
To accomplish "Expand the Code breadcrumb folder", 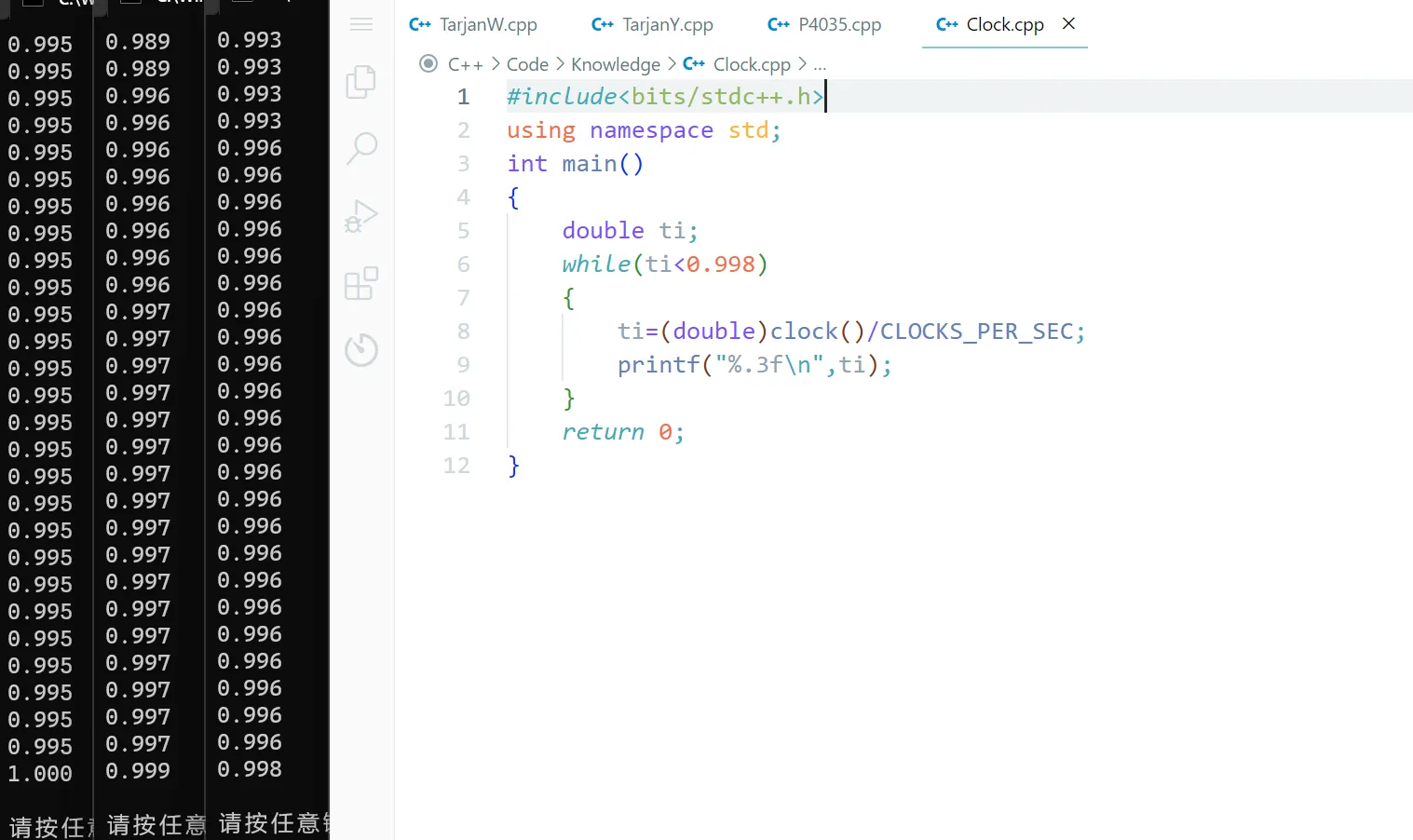I will [527, 64].
